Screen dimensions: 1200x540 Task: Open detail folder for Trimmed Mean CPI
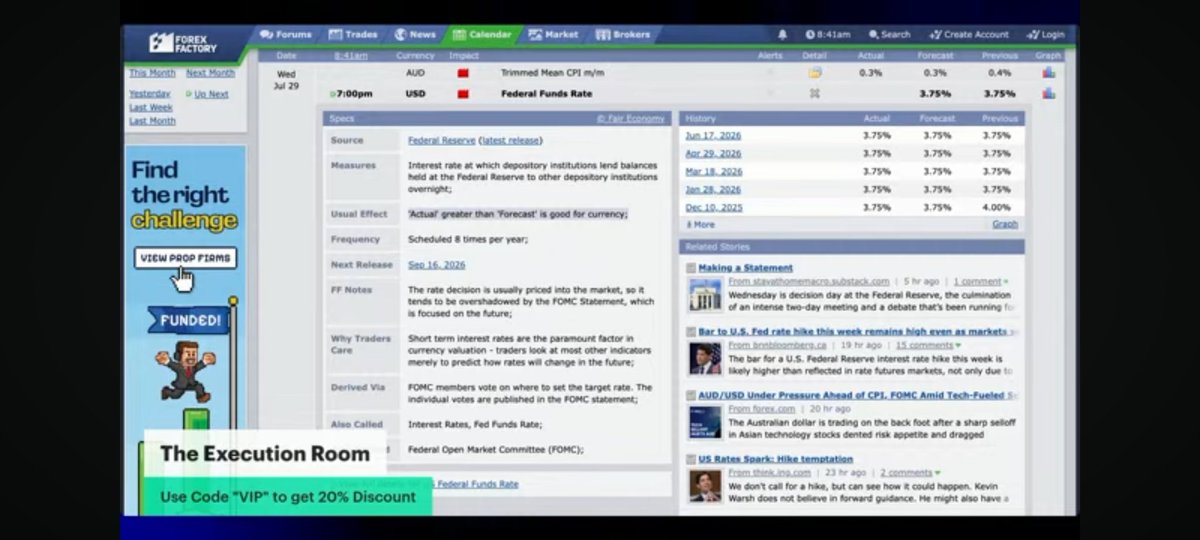click(x=815, y=73)
